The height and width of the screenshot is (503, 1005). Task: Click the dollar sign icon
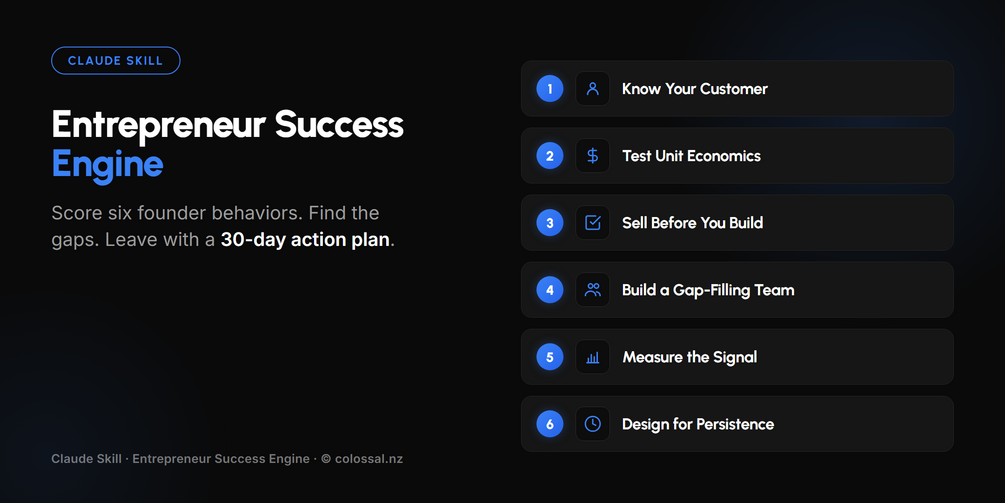592,156
